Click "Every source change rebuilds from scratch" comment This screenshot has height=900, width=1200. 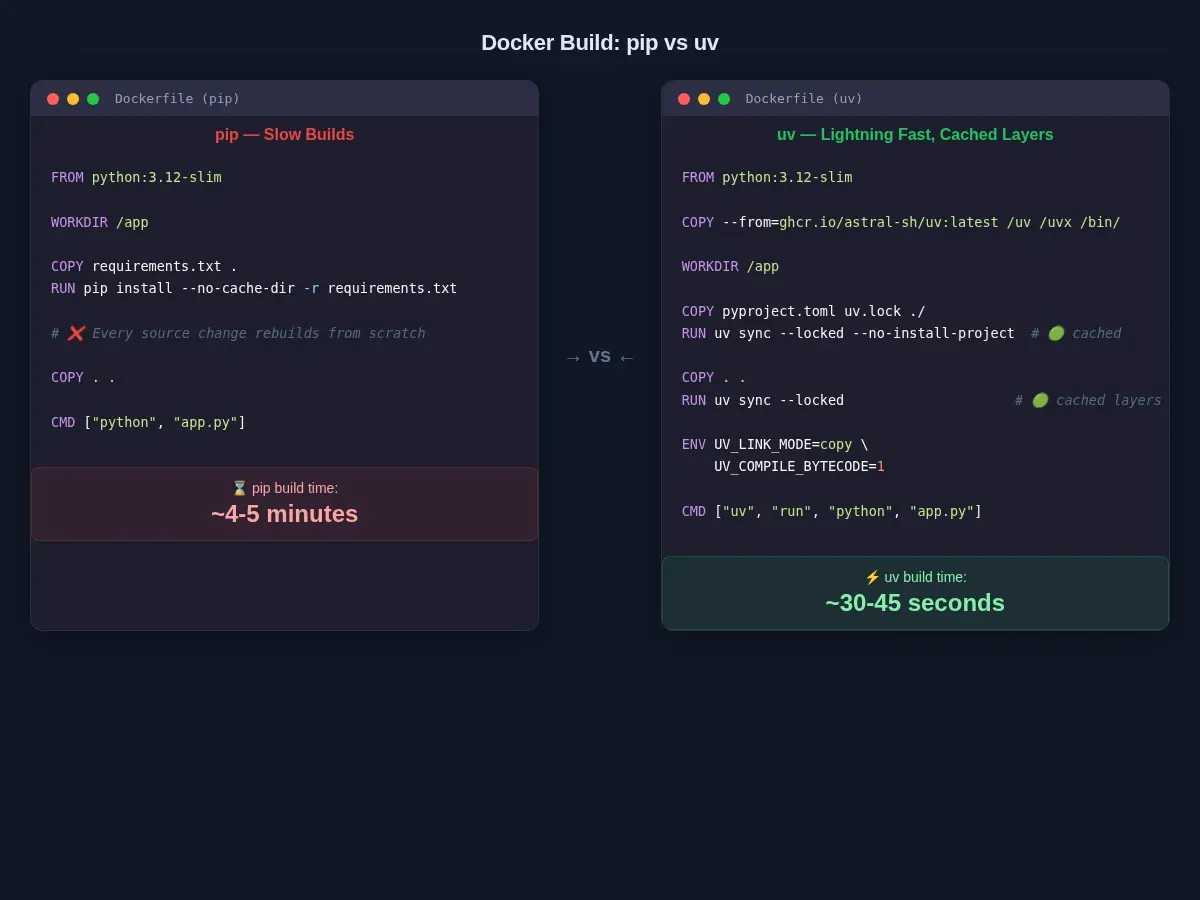(258, 333)
